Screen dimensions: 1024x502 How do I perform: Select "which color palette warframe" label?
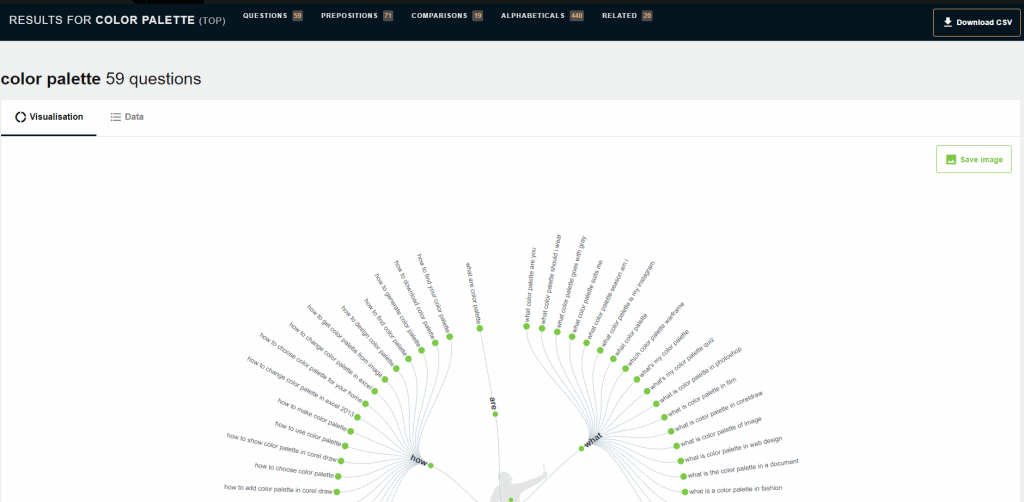pyautogui.click(x=656, y=334)
